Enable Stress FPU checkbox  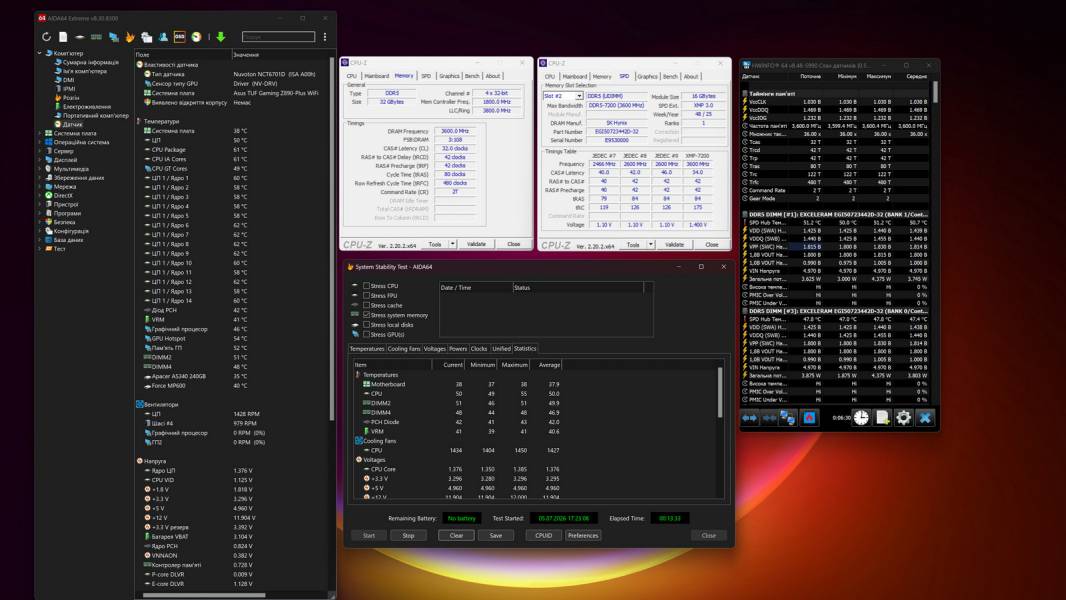click(x=366, y=296)
